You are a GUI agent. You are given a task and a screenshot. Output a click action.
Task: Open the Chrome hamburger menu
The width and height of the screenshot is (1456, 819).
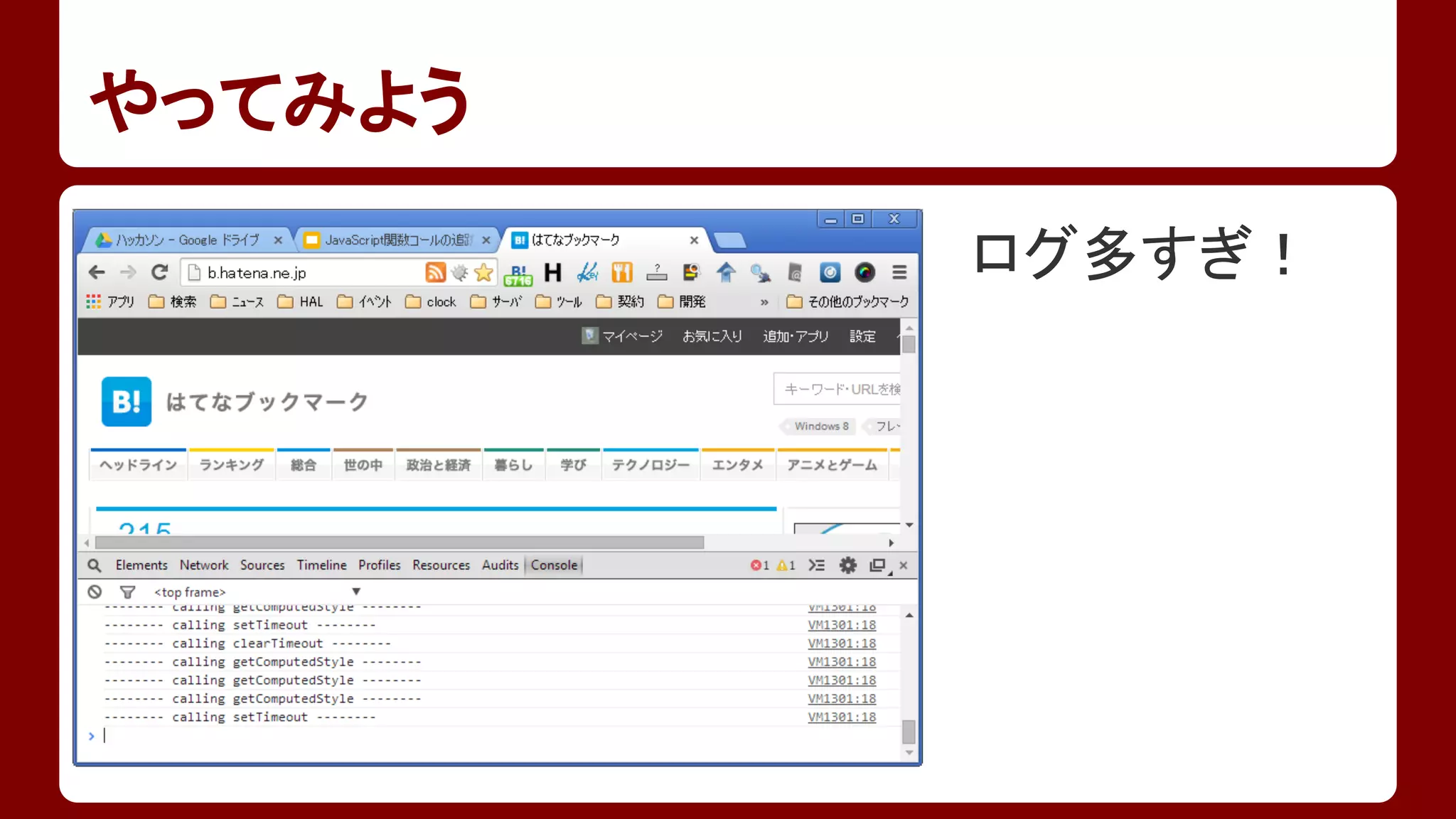[899, 272]
